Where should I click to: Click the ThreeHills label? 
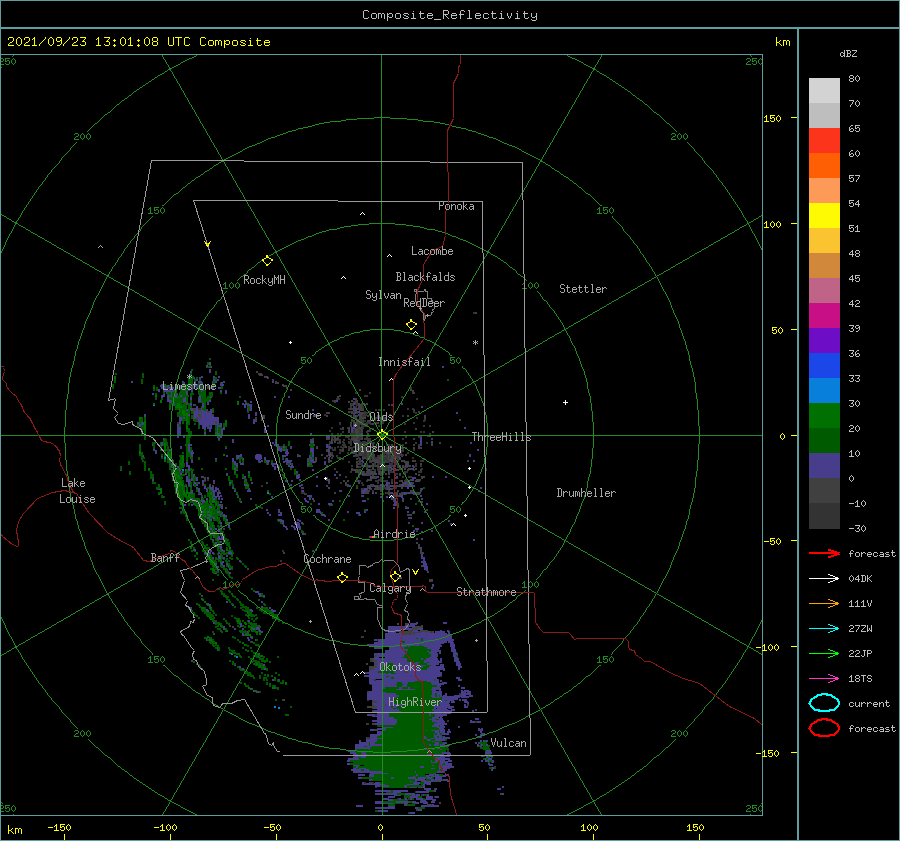click(501, 437)
